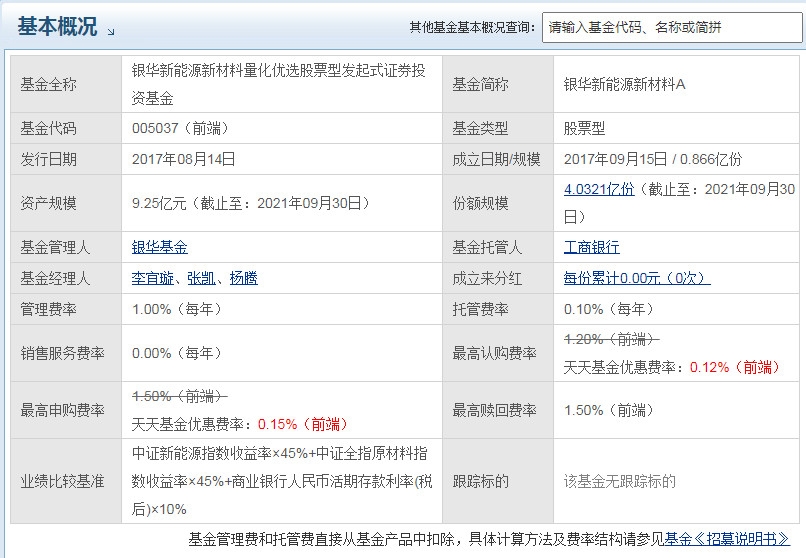Viewport: 806px width, 558px height.
Task: Click the 成立日期/规模 label cell
Action: (x=498, y=159)
